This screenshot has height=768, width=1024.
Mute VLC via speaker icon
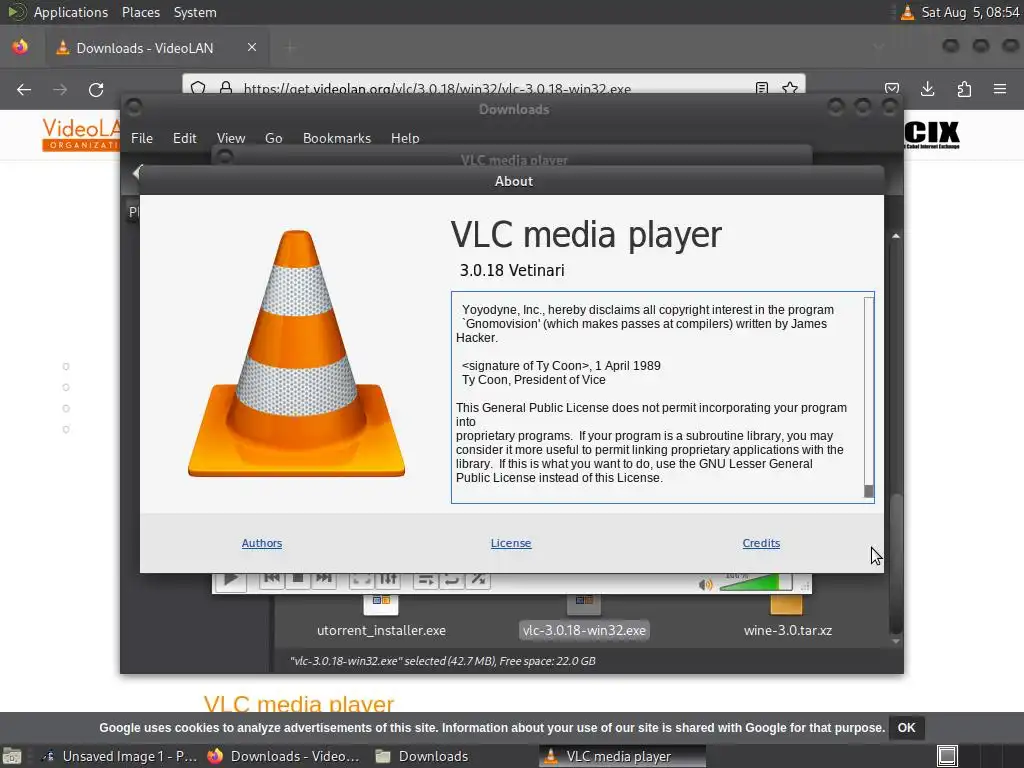pyautogui.click(x=705, y=584)
